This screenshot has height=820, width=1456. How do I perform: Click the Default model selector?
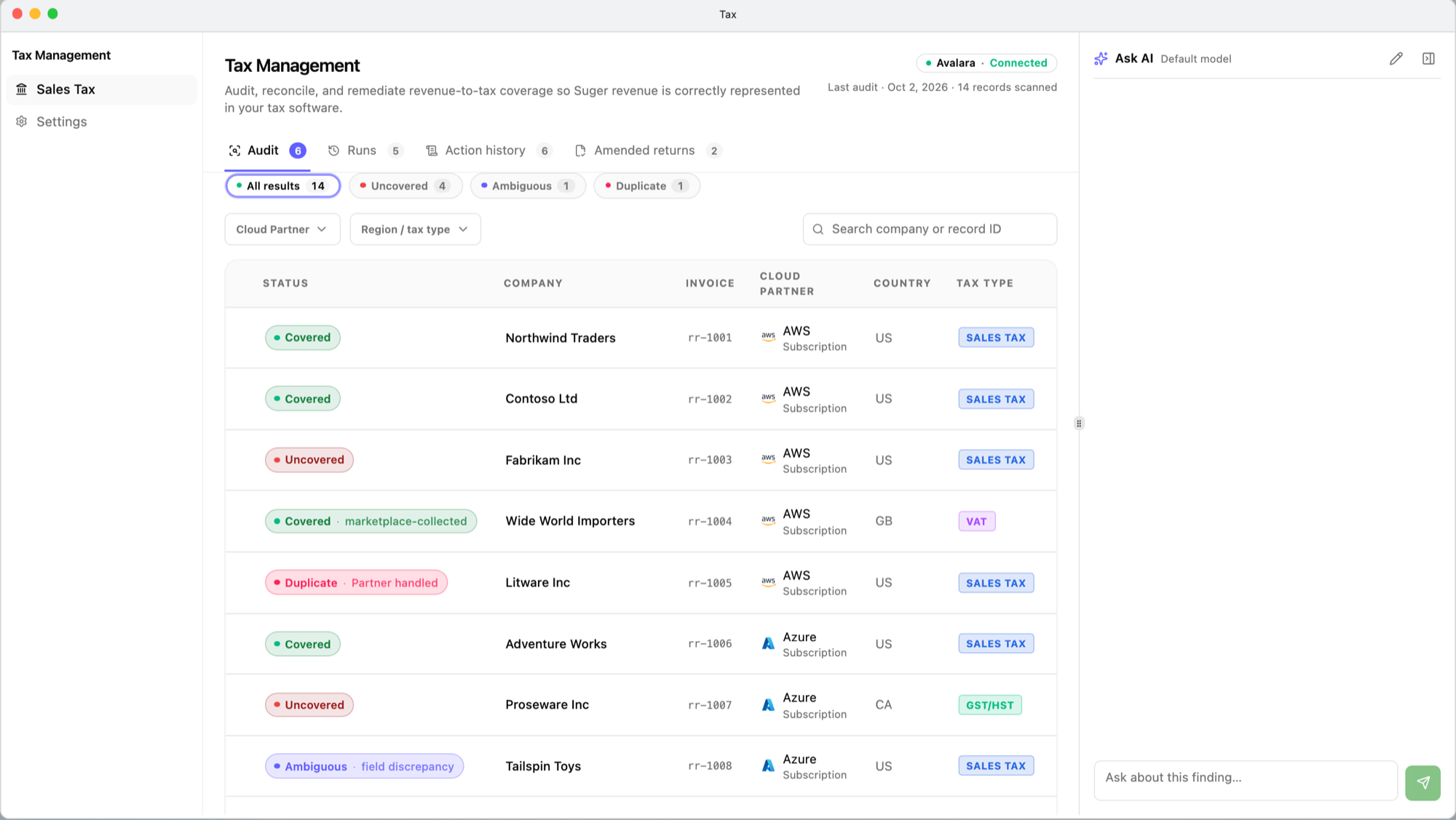click(1195, 59)
